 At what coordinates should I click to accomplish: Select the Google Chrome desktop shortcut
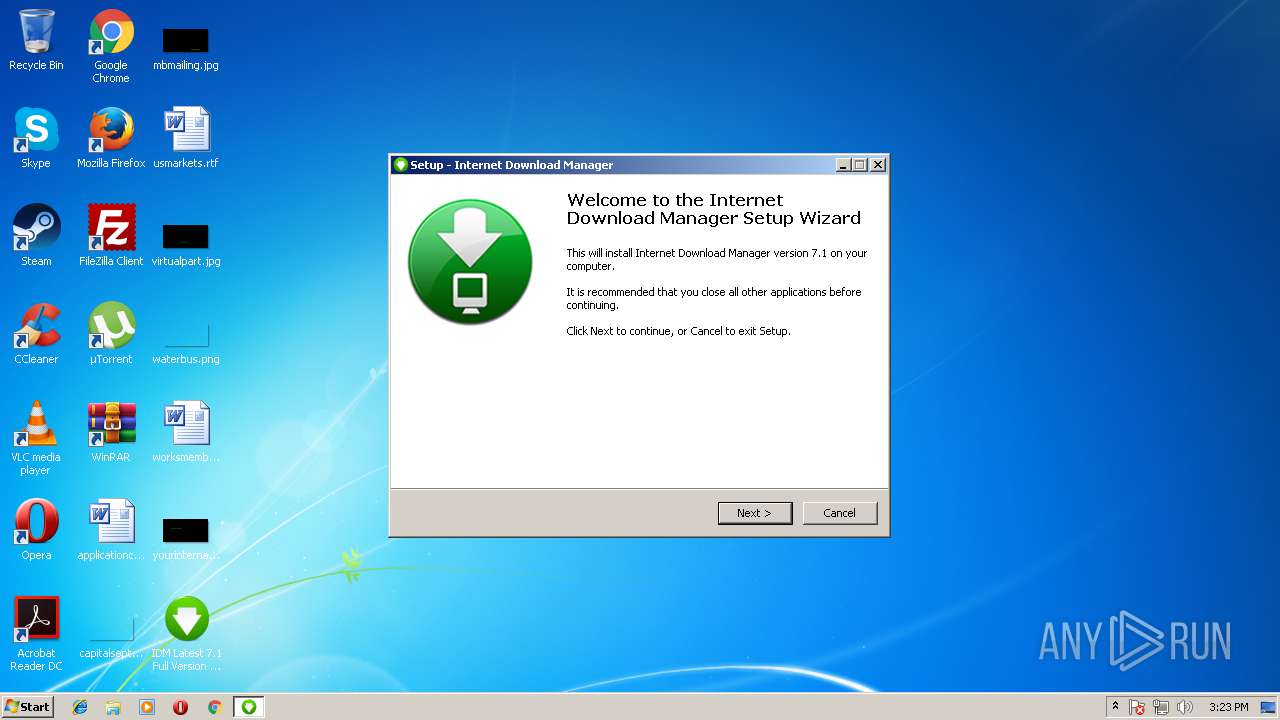[111, 46]
